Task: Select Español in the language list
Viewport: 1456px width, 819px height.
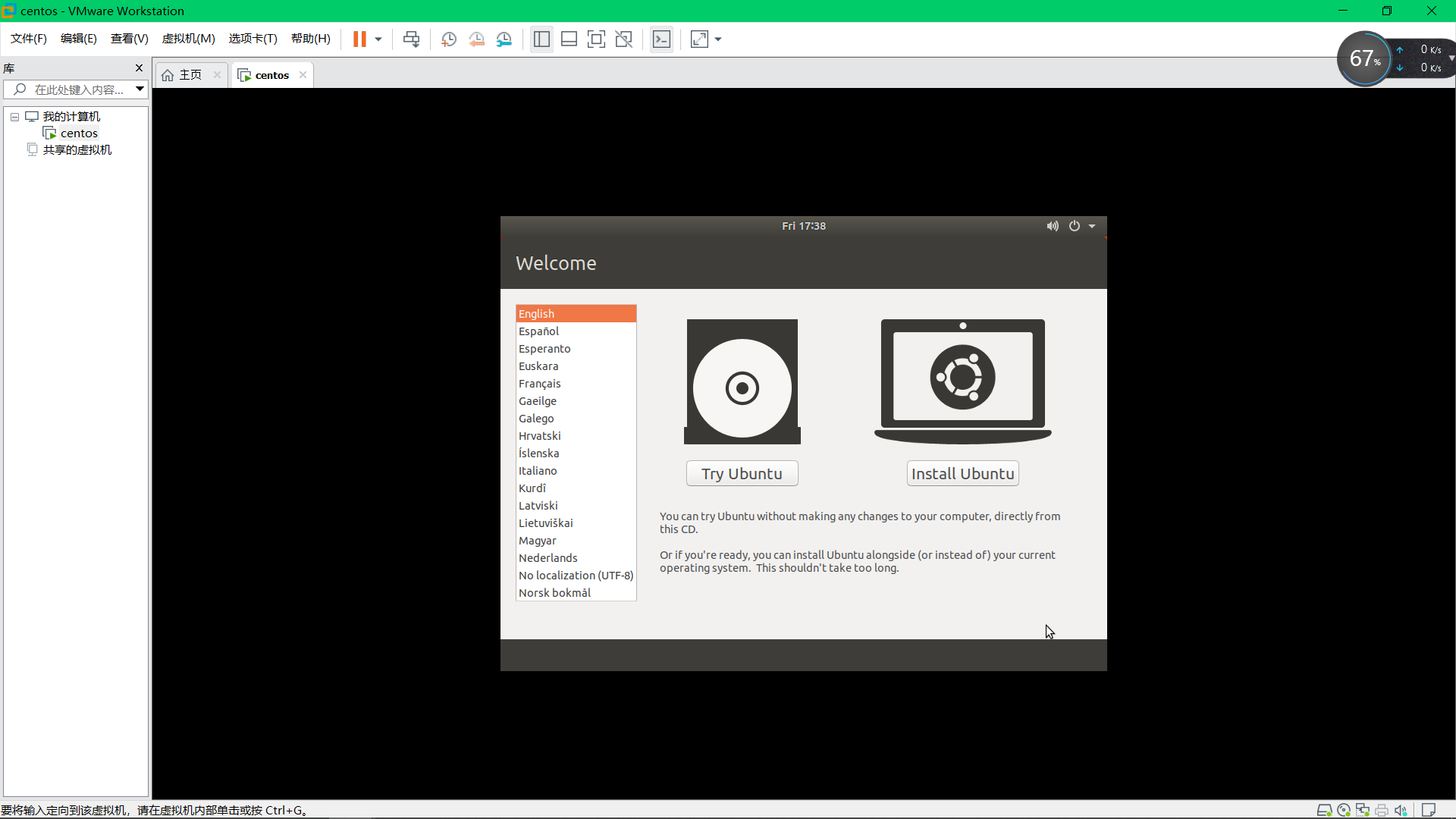Action: 576,331
